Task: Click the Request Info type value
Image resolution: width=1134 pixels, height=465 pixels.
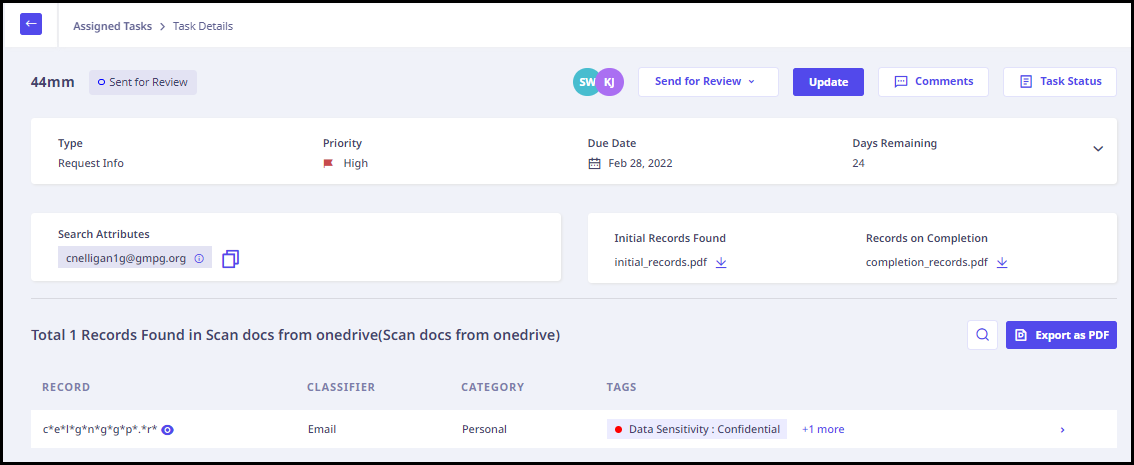Action: [90, 163]
